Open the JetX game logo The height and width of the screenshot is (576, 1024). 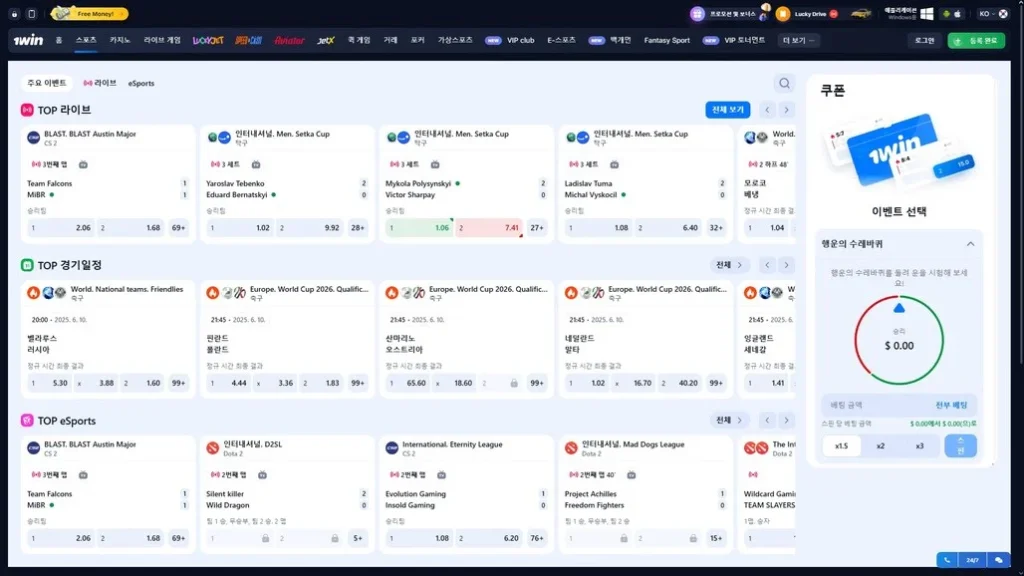[x=325, y=40]
